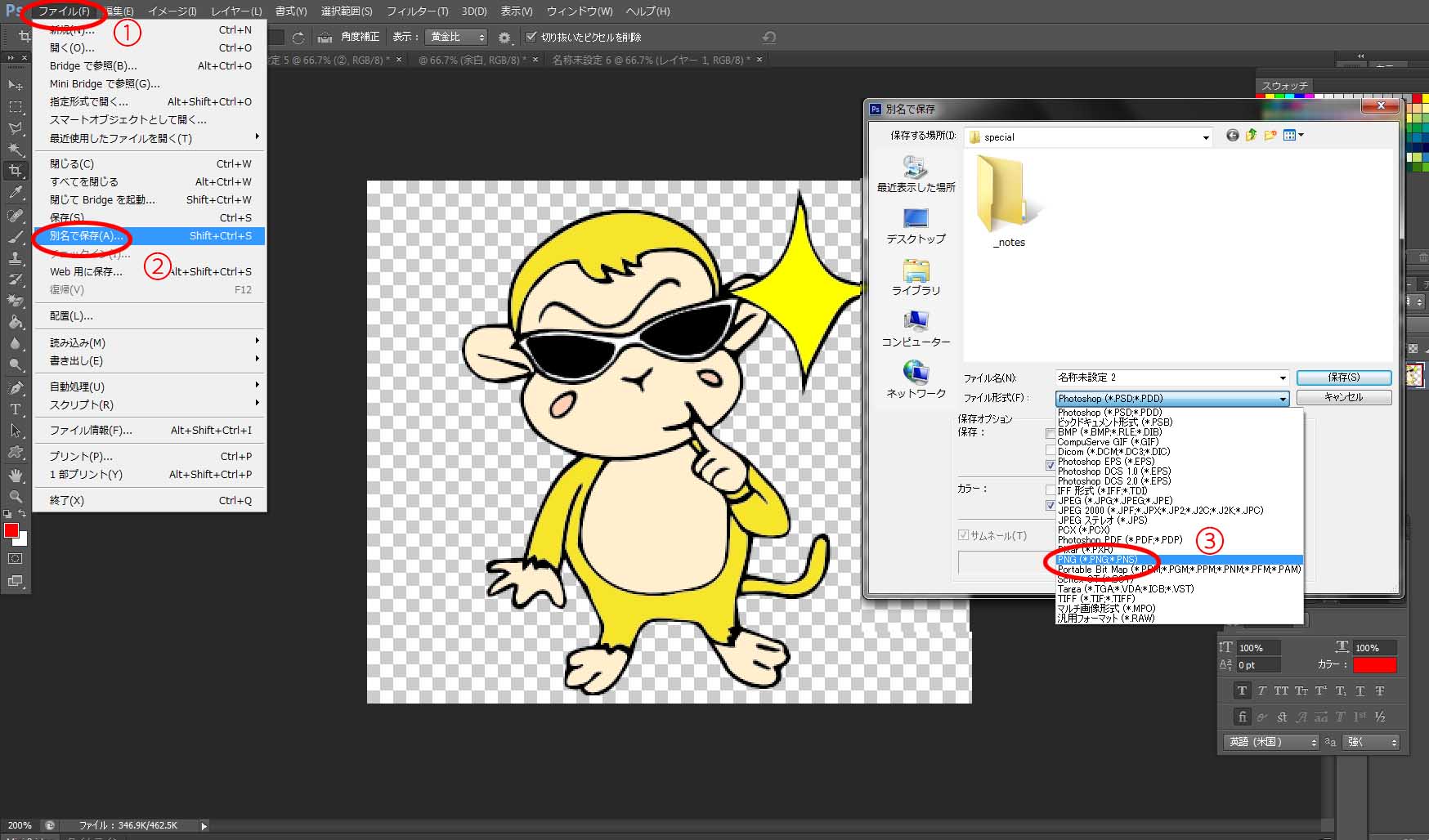1429x840 pixels.
Task: Open save location dropdown showing special
Action: [1088, 137]
